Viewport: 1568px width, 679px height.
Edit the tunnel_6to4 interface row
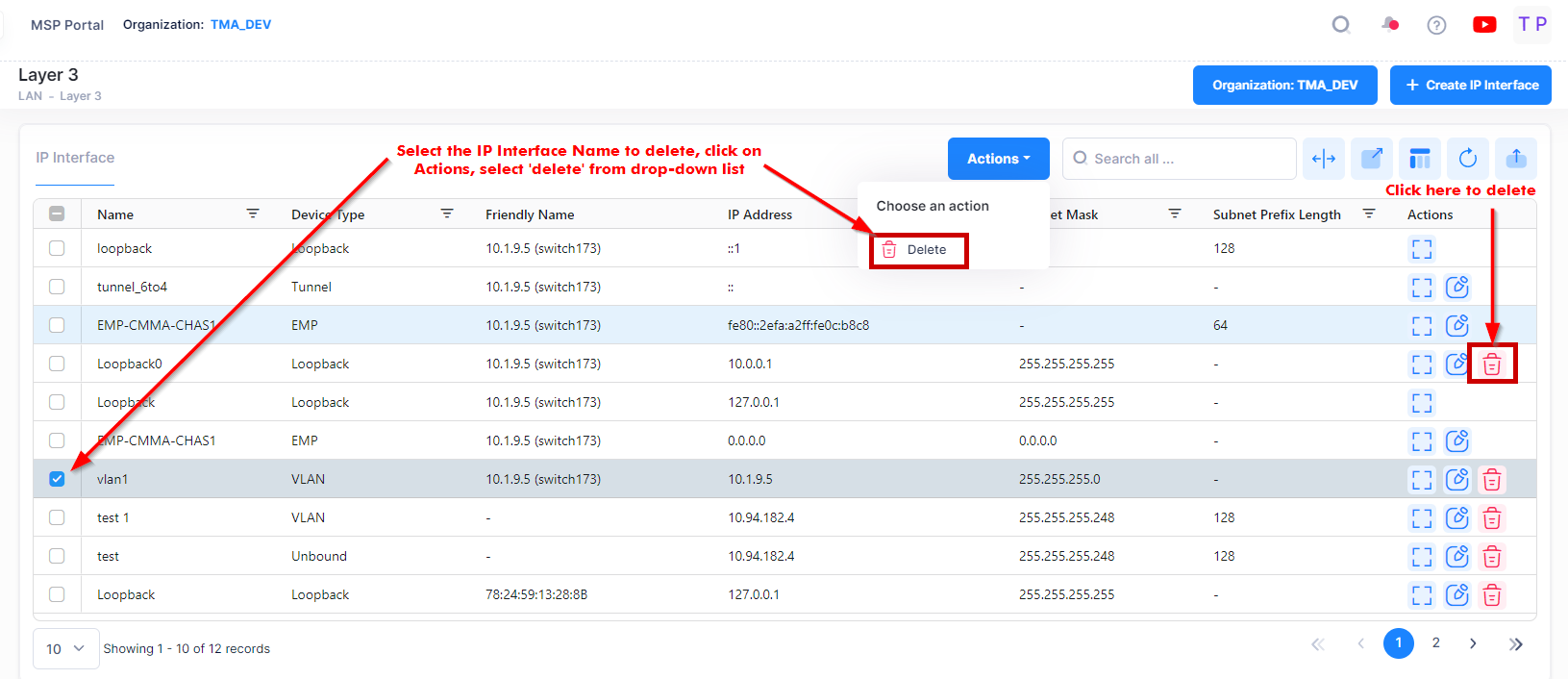1457,288
